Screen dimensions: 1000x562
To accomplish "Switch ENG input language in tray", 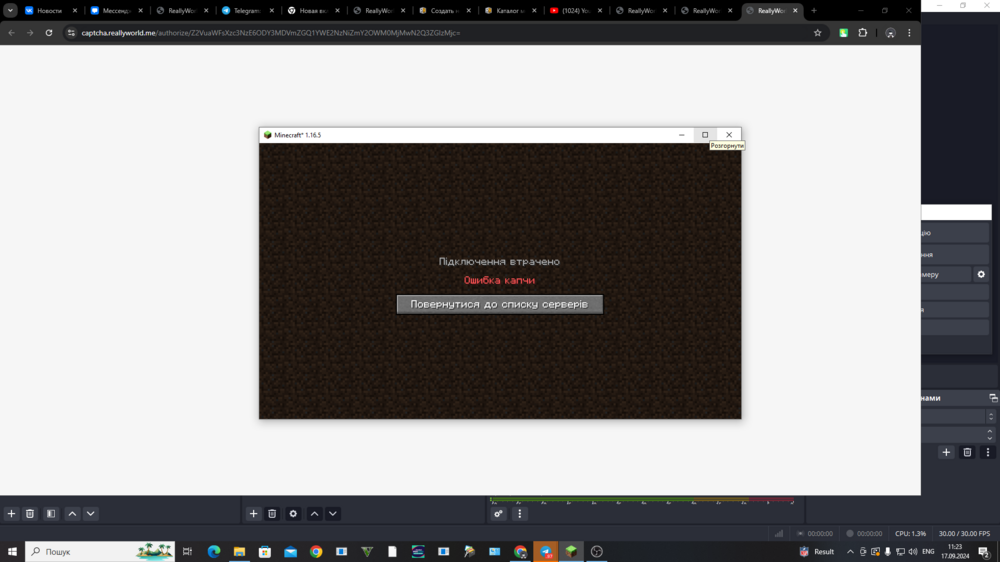I will pyautogui.click(x=928, y=551).
